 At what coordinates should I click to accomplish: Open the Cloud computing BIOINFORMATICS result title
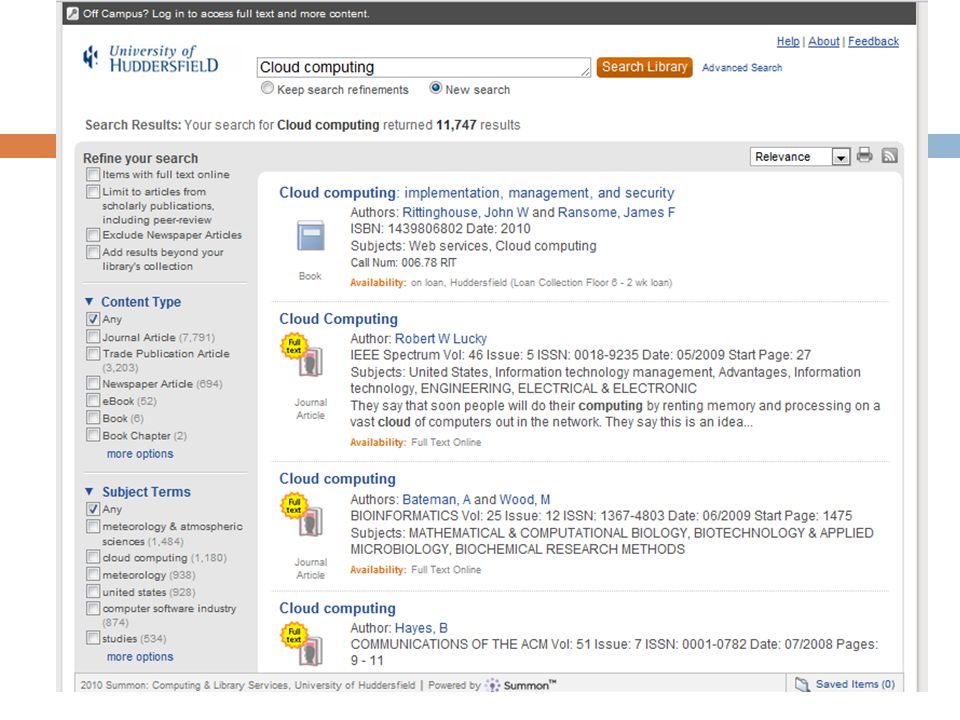337,479
